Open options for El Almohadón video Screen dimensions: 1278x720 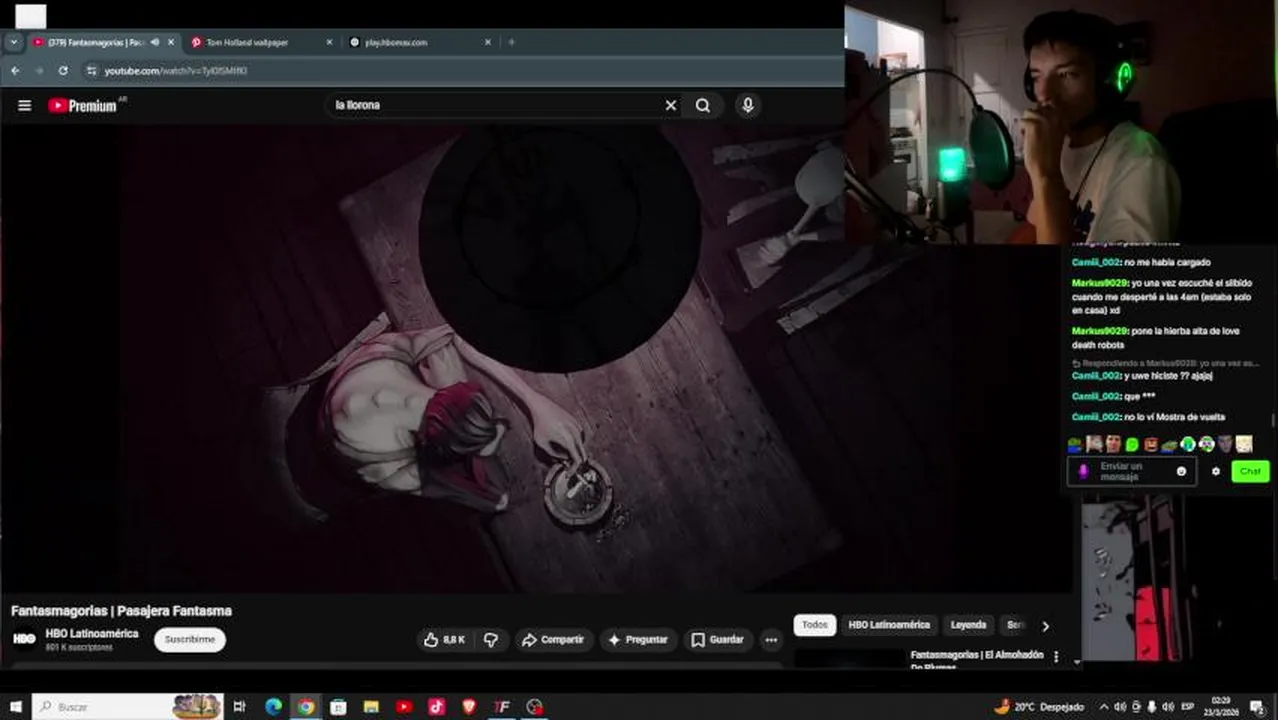1056,657
